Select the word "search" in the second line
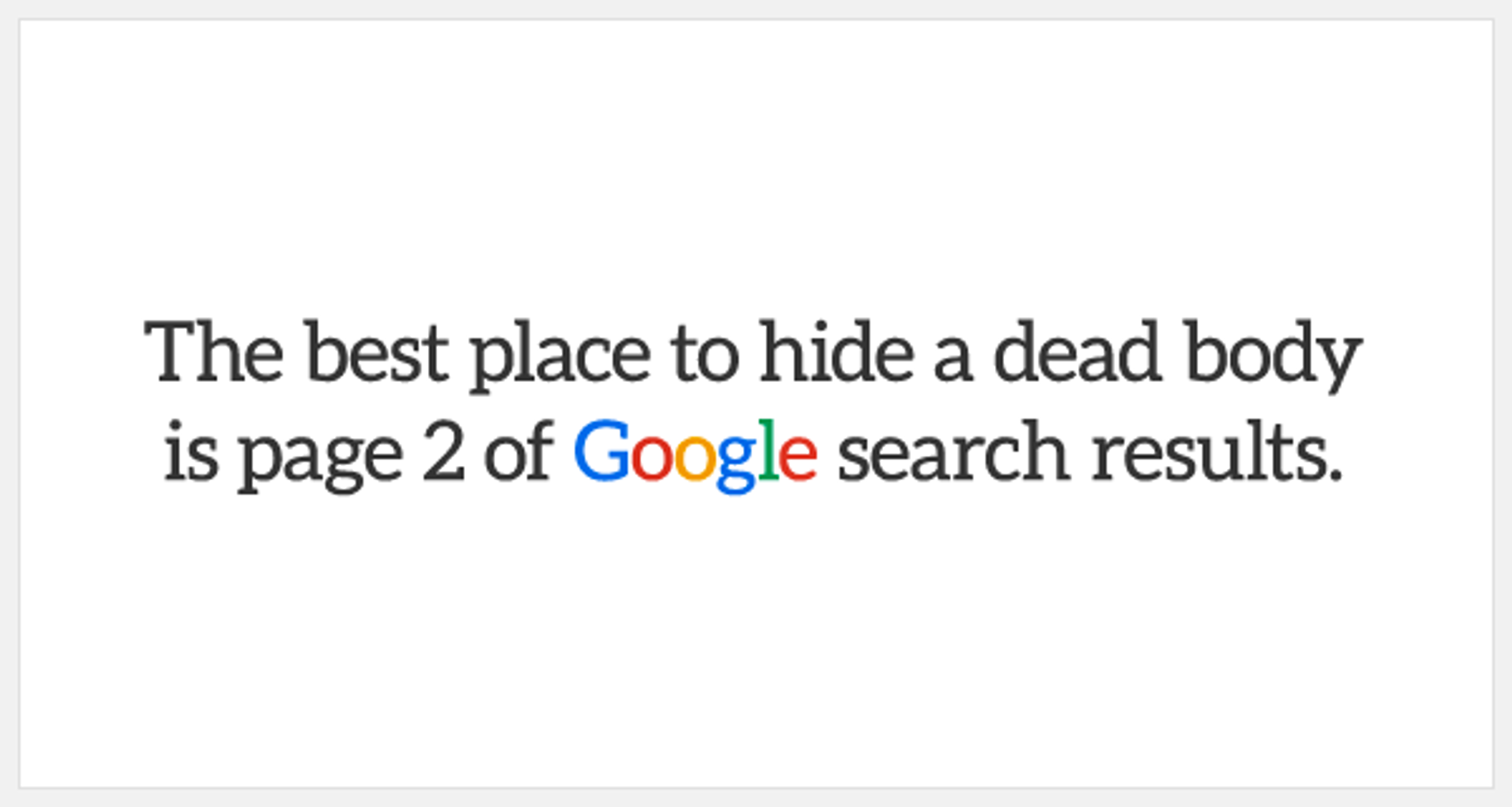Screen dimensions: 1512x807 click(x=954, y=450)
